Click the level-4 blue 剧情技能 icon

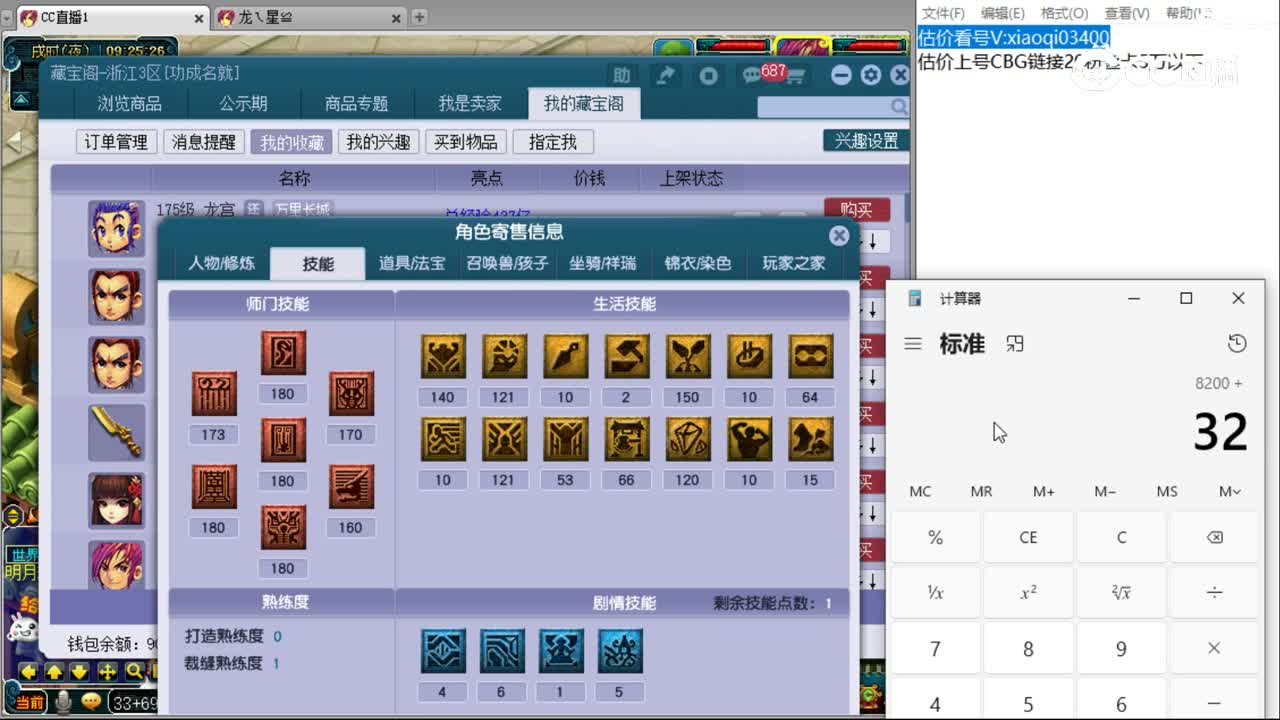(442, 651)
